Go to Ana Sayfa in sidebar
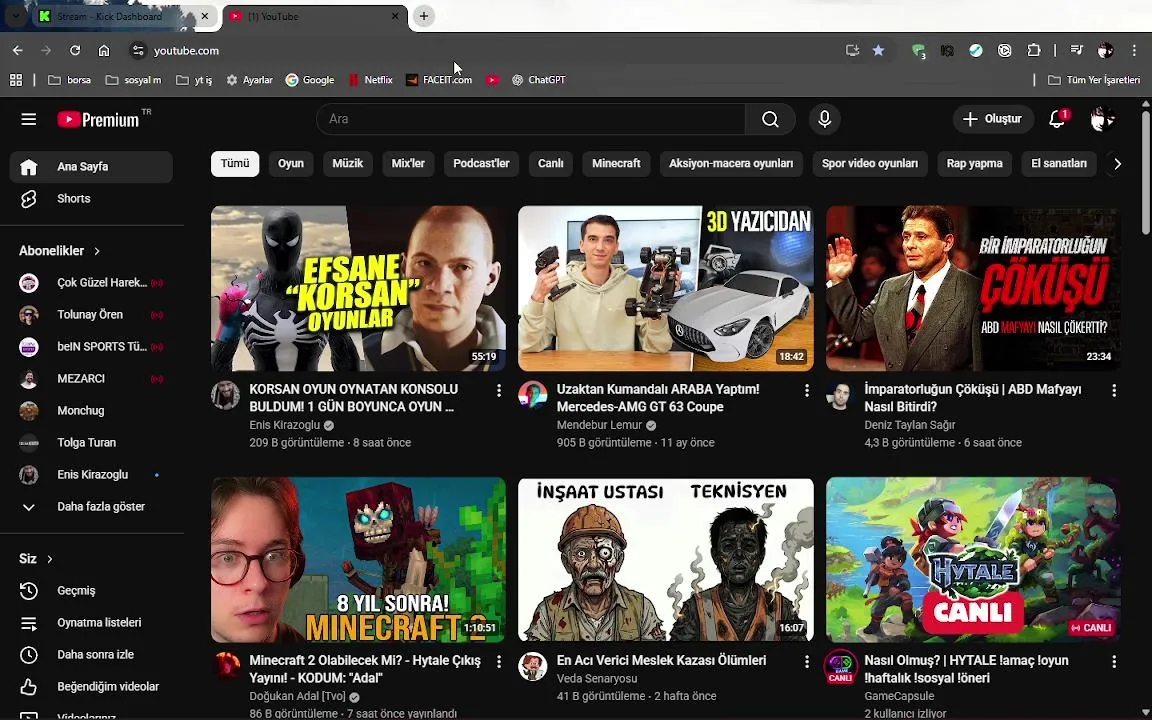The image size is (1152, 720). click(x=91, y=167)
